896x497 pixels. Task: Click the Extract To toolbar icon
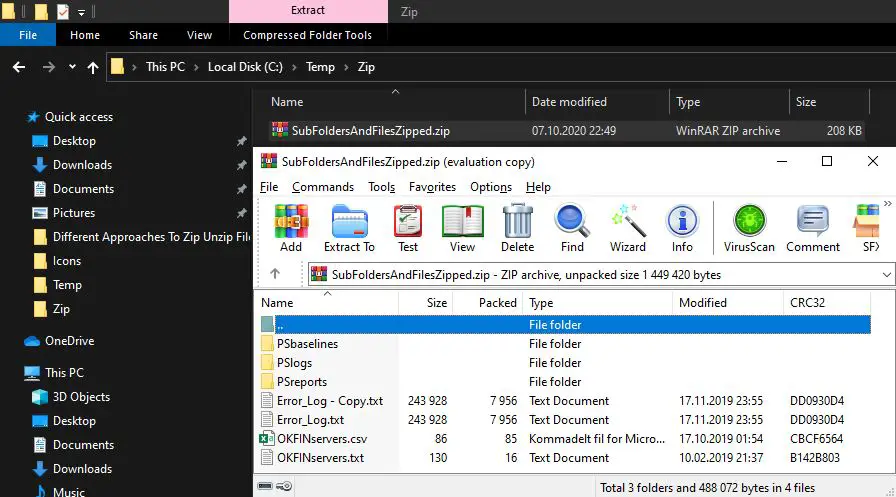pos(349,228)
